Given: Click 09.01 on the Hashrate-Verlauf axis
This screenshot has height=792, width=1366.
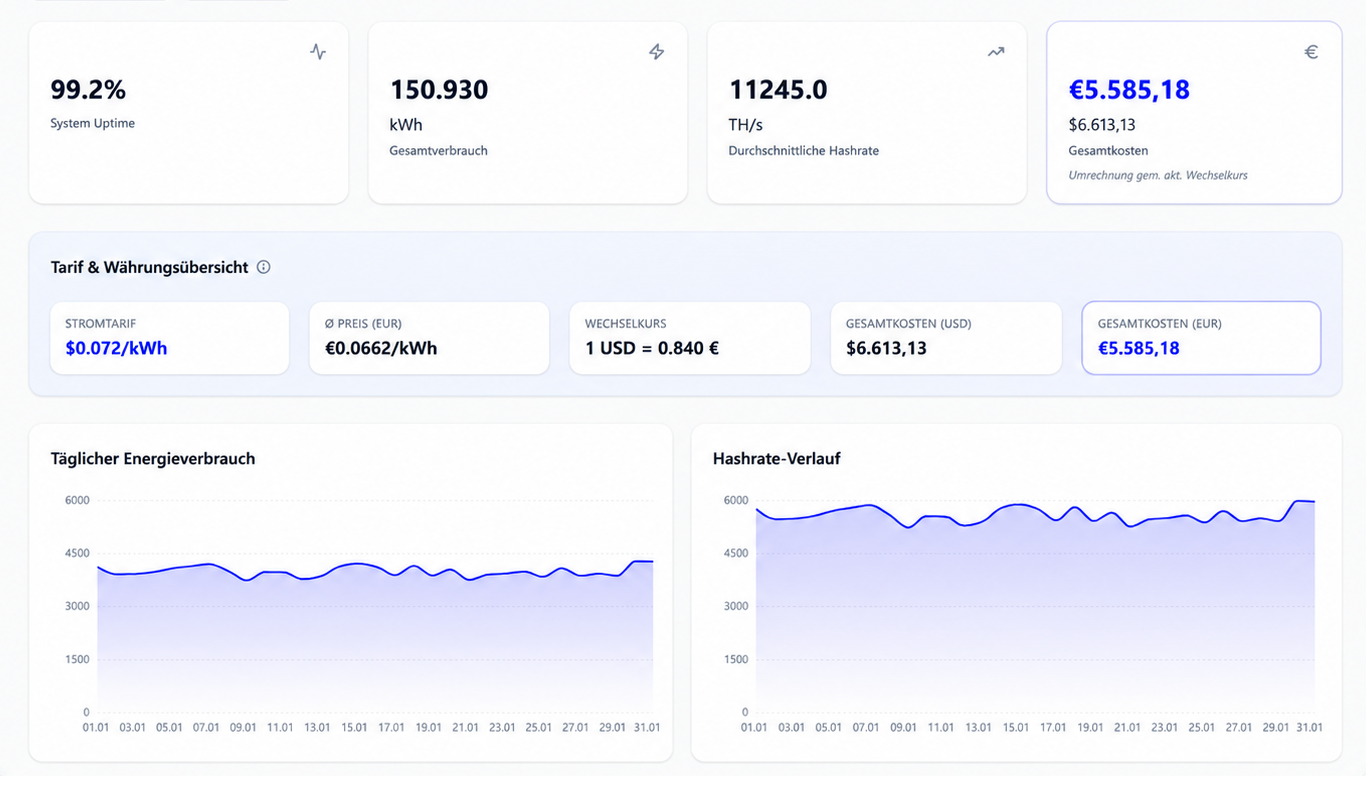Looking at the screenshot, I should tap(903, 727).
